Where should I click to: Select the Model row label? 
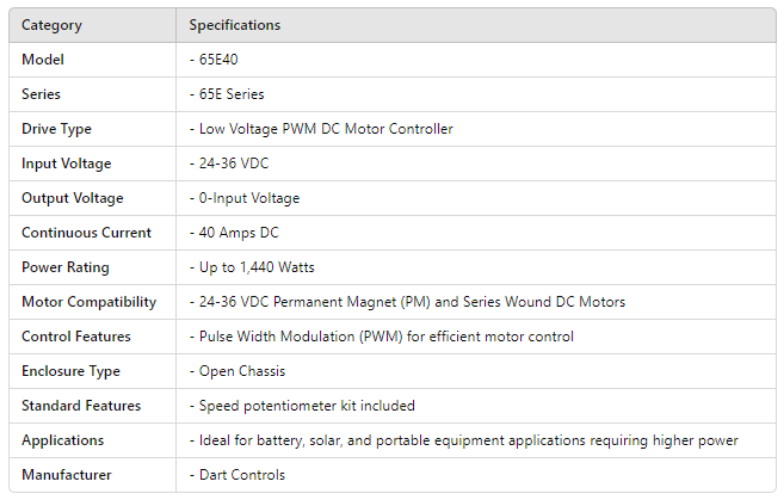click(43, 60)
